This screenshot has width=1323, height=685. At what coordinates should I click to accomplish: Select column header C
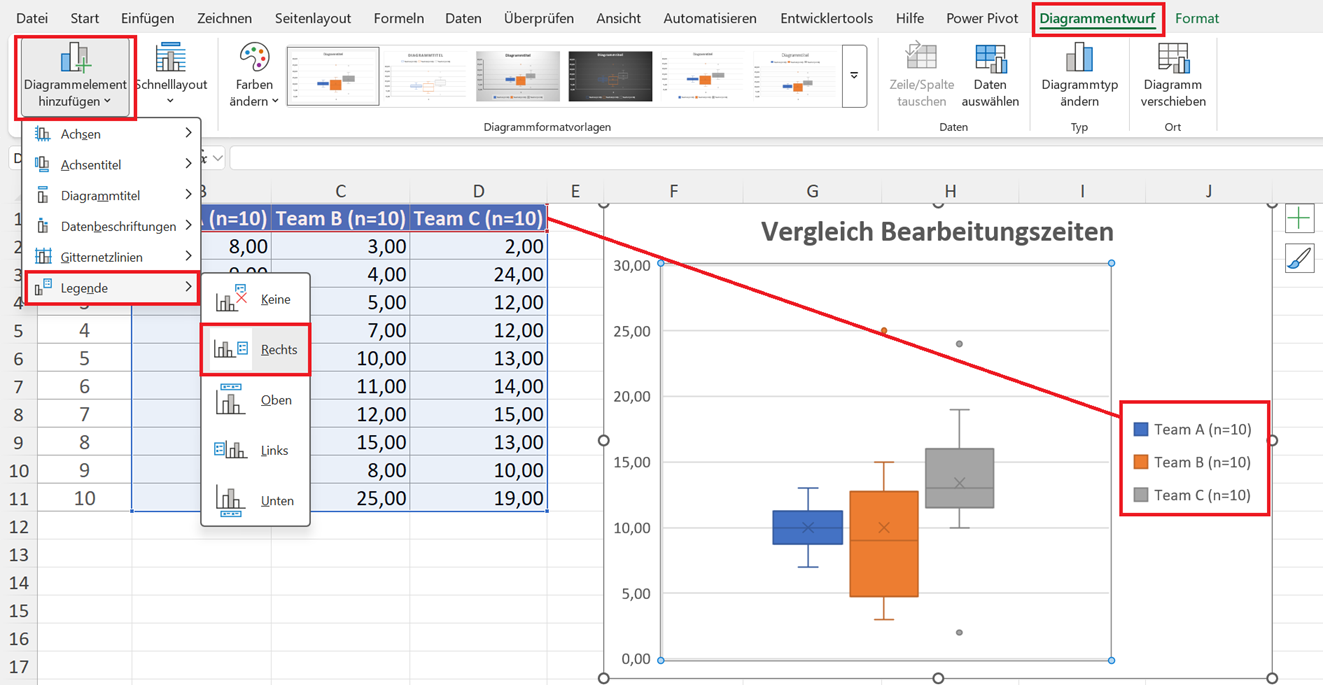tap(341, 191)
